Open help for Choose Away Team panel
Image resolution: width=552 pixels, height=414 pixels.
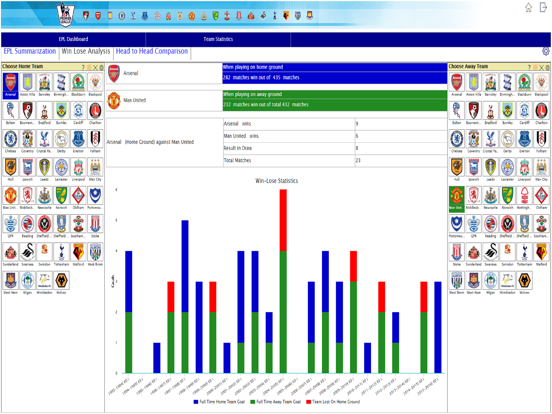click(x=529, y=67)
